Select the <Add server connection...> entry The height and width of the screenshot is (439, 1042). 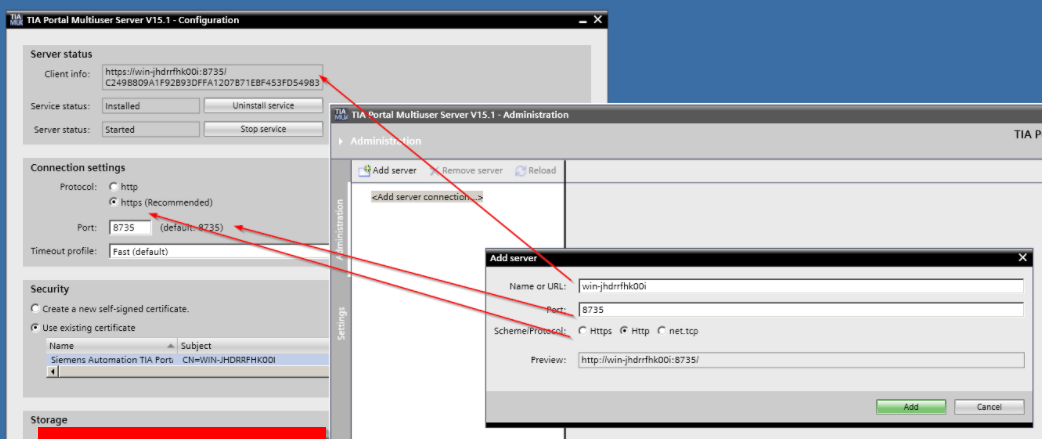pos(427,197)
